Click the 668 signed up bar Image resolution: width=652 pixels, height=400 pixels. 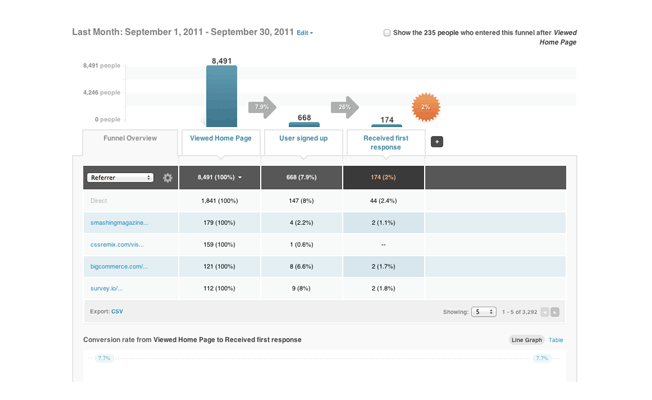click(x=304, y=125)
